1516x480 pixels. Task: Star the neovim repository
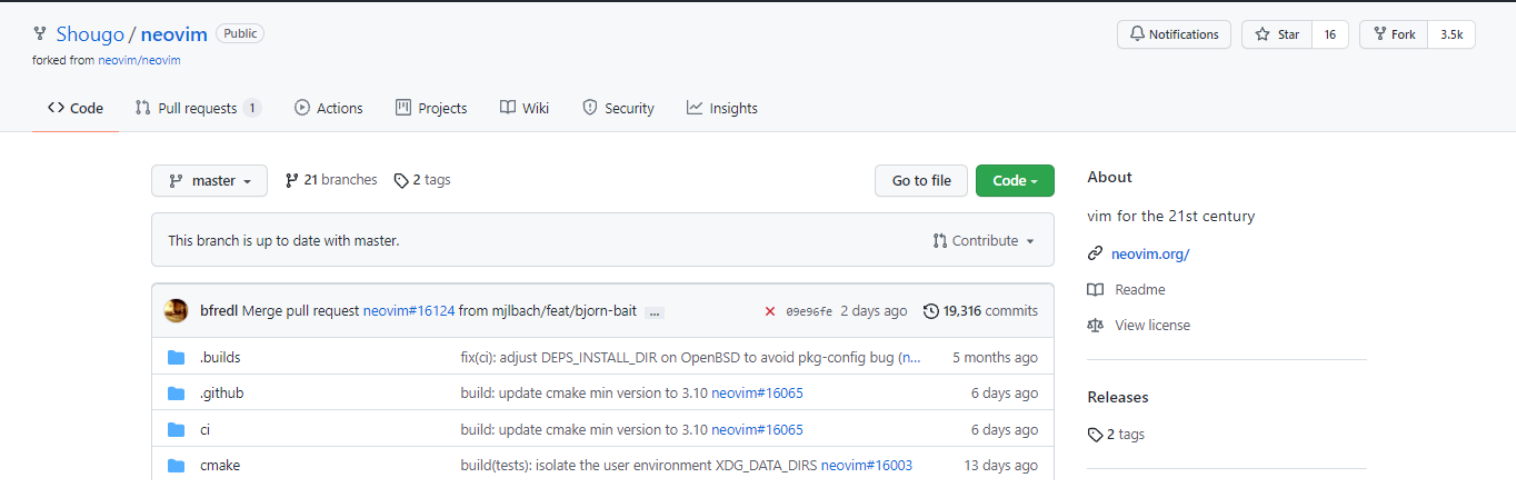point(1277,34)
